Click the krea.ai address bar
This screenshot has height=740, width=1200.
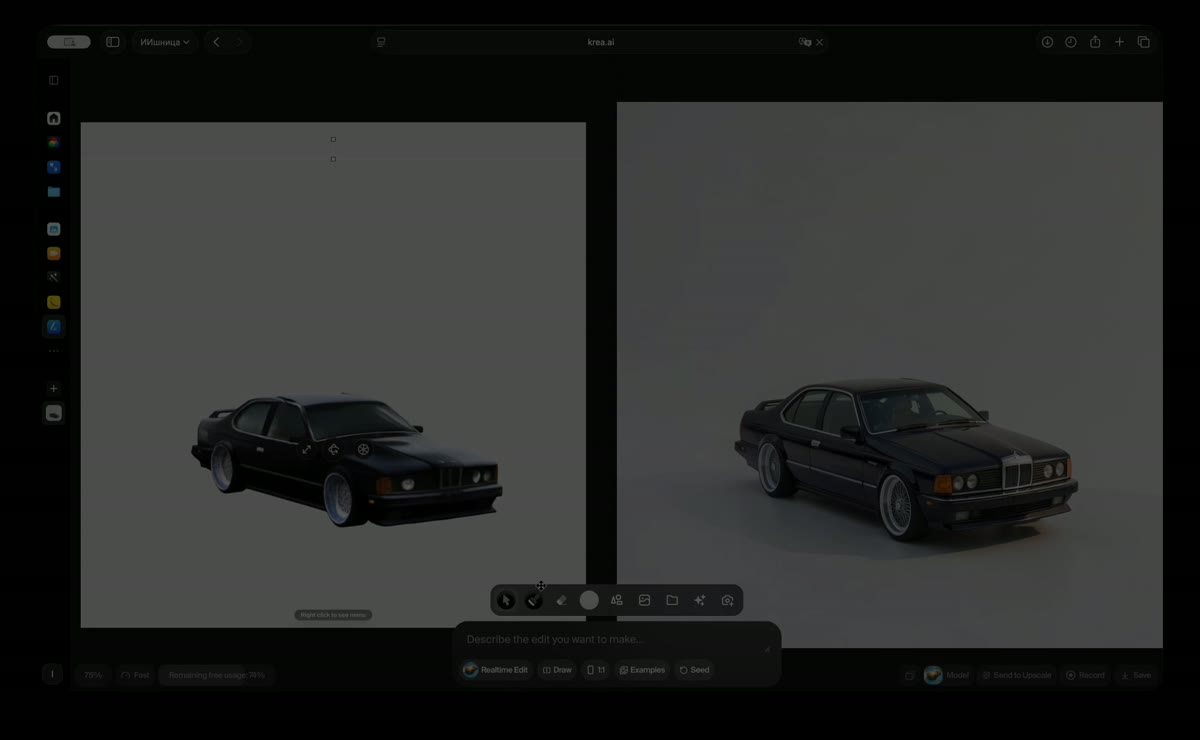click(600, 42)
